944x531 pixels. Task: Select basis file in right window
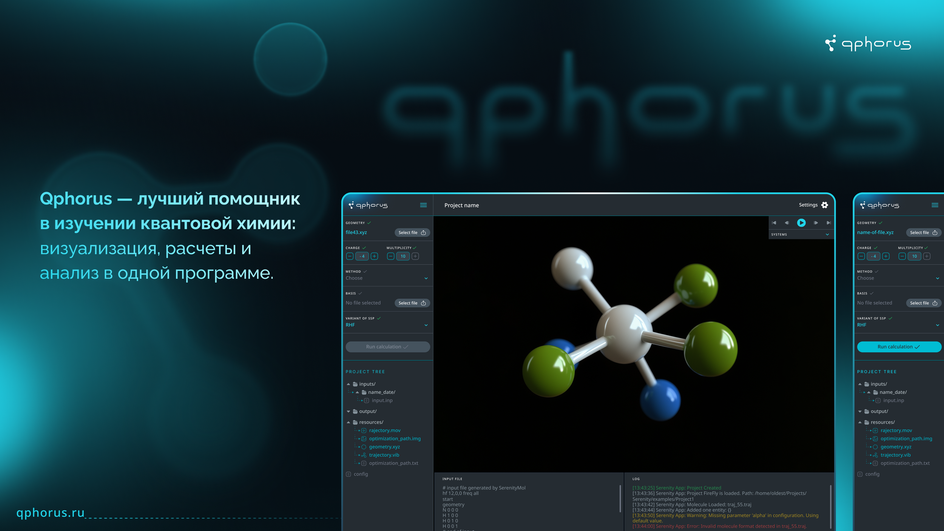[x=924, y=303]
